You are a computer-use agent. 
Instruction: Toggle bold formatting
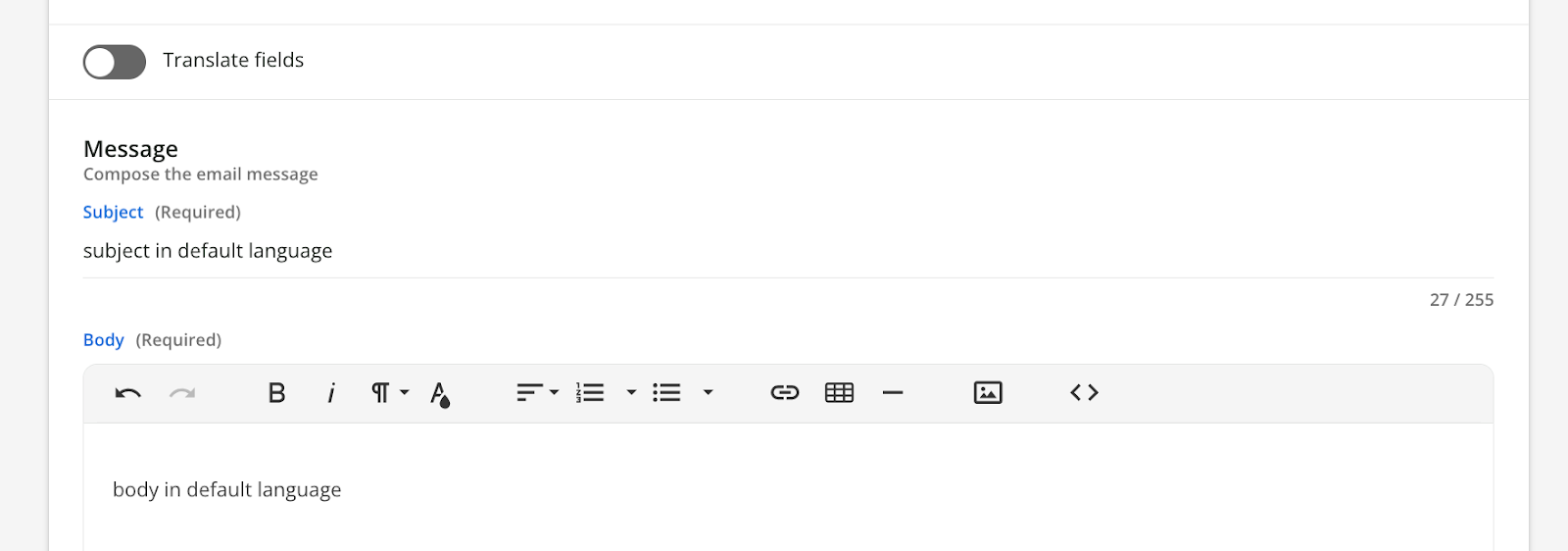click(x=277, y=393)
